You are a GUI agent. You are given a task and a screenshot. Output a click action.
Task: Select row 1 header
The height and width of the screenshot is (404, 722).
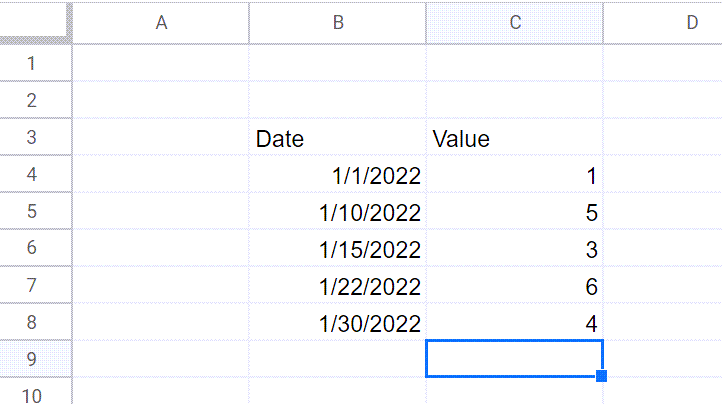point(31,64)
